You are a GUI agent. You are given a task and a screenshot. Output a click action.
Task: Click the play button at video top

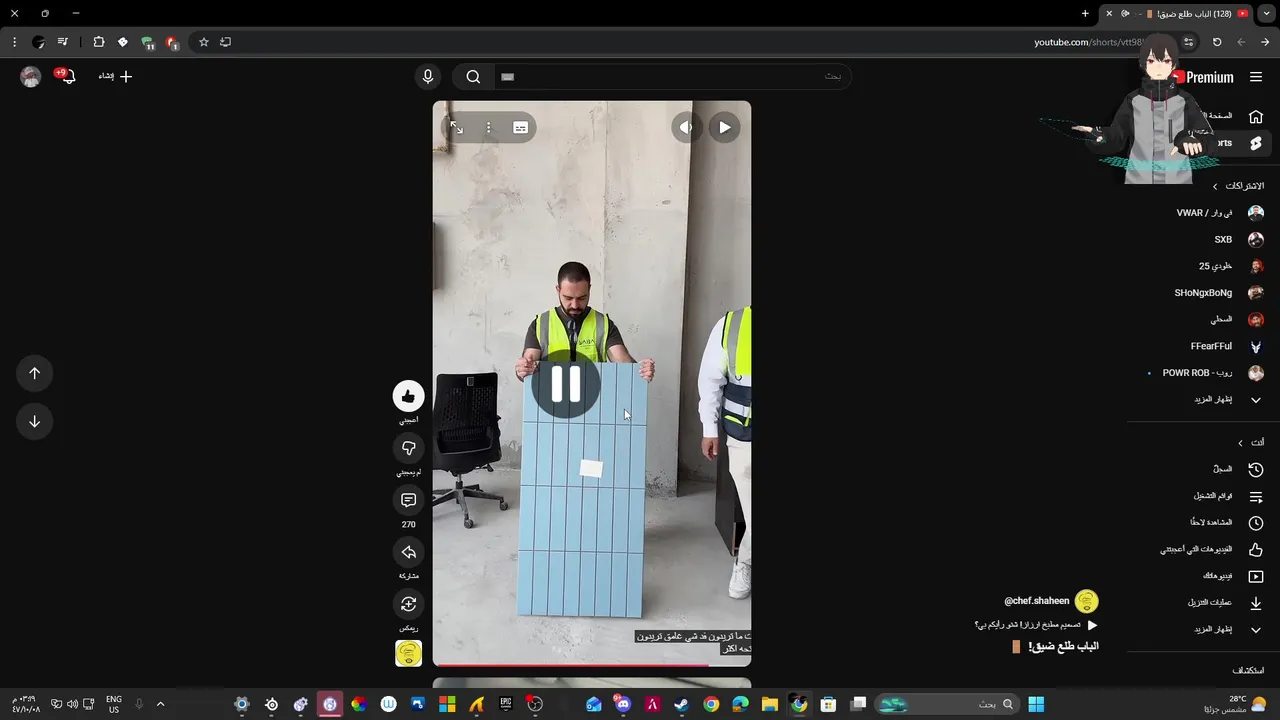tap(724, 127)
